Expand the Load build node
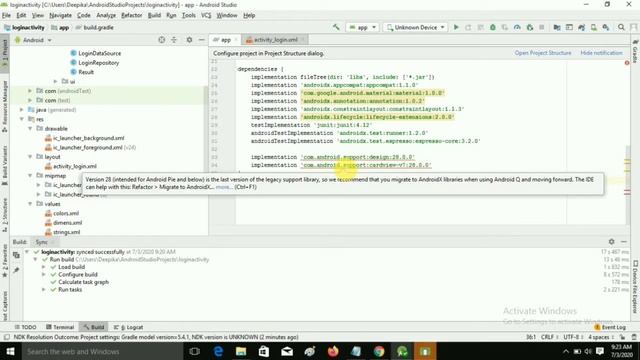The height and width of the screenshot is (360, 640). [44, 267]
